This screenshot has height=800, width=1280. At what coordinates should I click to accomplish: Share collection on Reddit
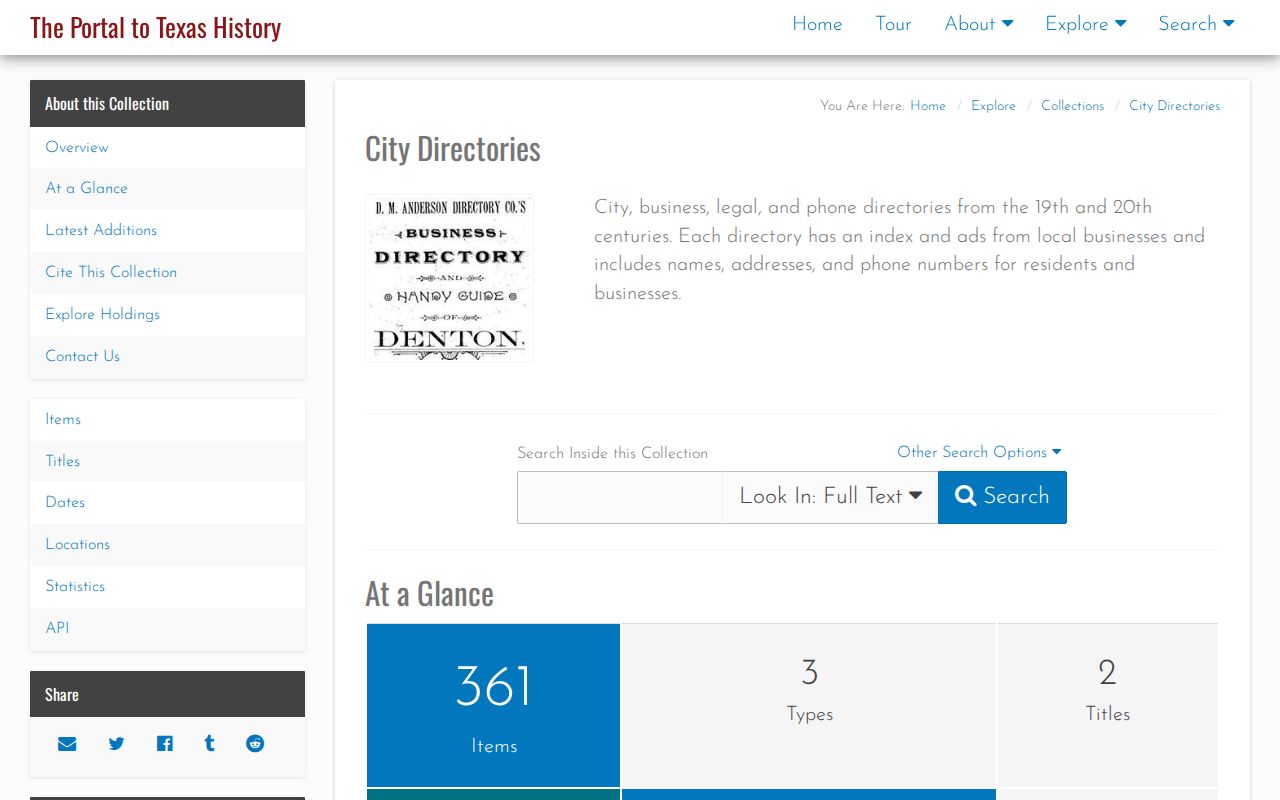pyautogui.click(x=255, y=744)
